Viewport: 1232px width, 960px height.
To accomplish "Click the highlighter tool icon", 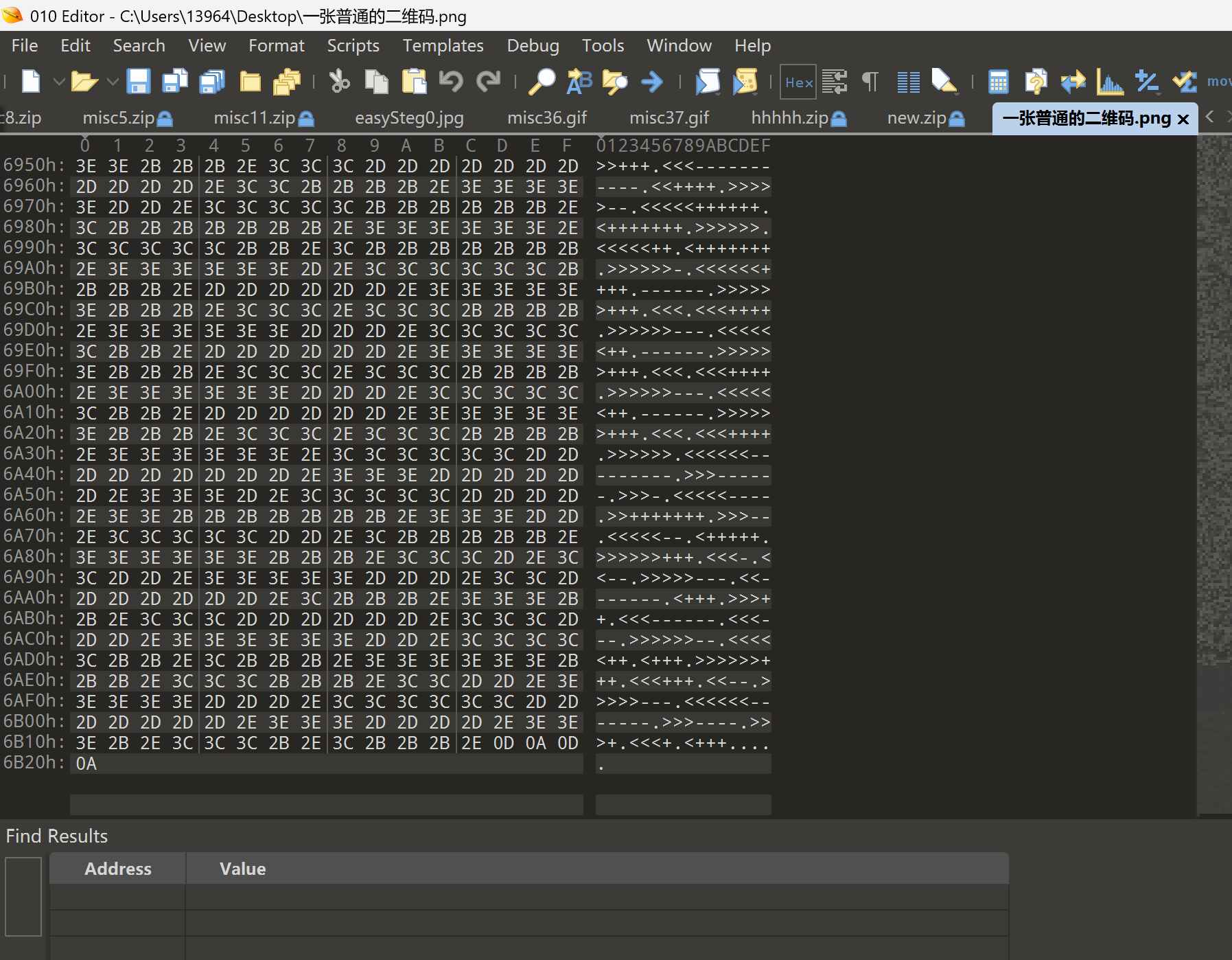I will (x=944, y=82).
